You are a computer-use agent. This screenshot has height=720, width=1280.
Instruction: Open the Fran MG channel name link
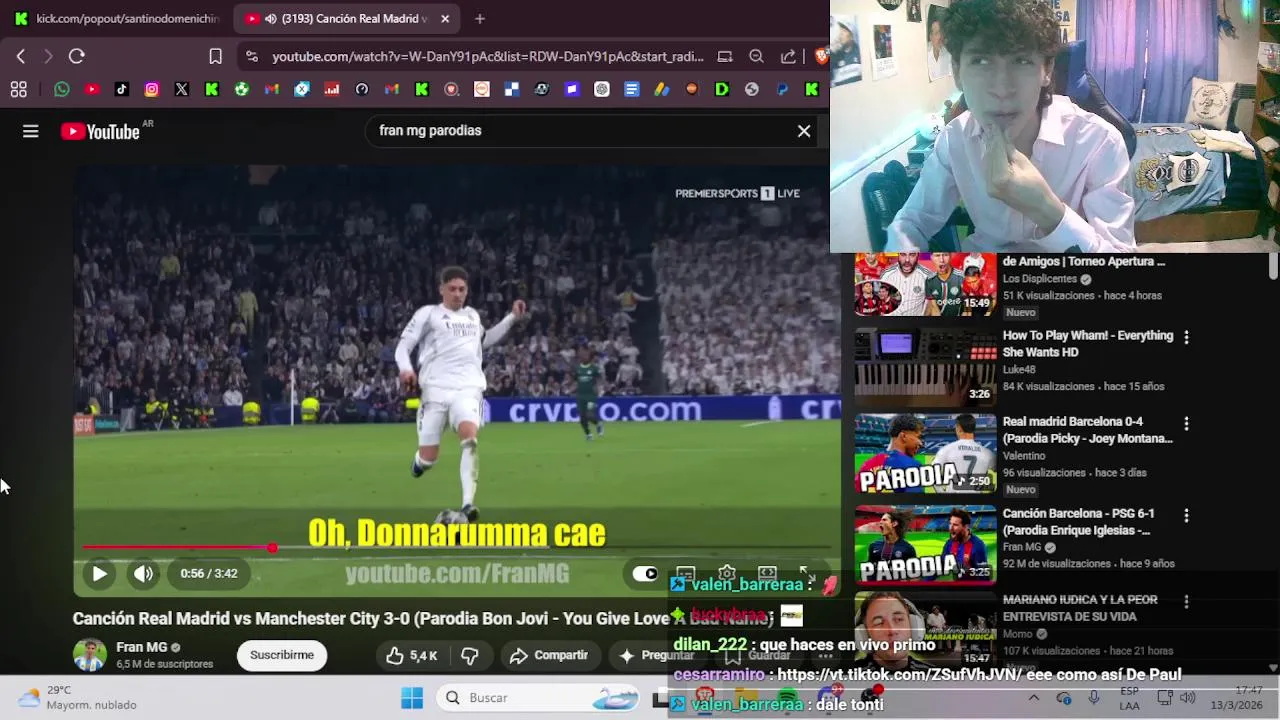141,647
